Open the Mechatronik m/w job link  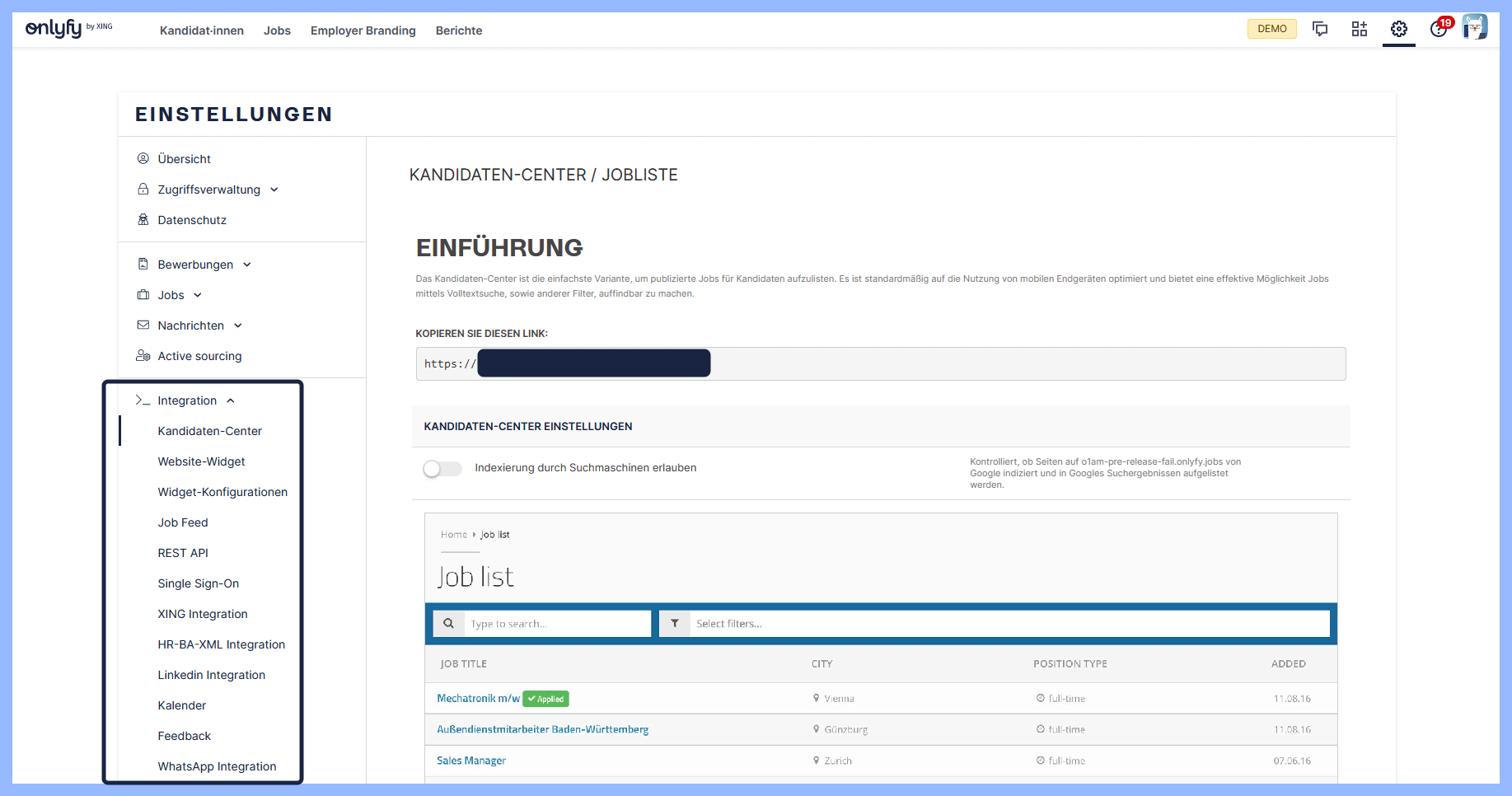(x=478, y=698)
